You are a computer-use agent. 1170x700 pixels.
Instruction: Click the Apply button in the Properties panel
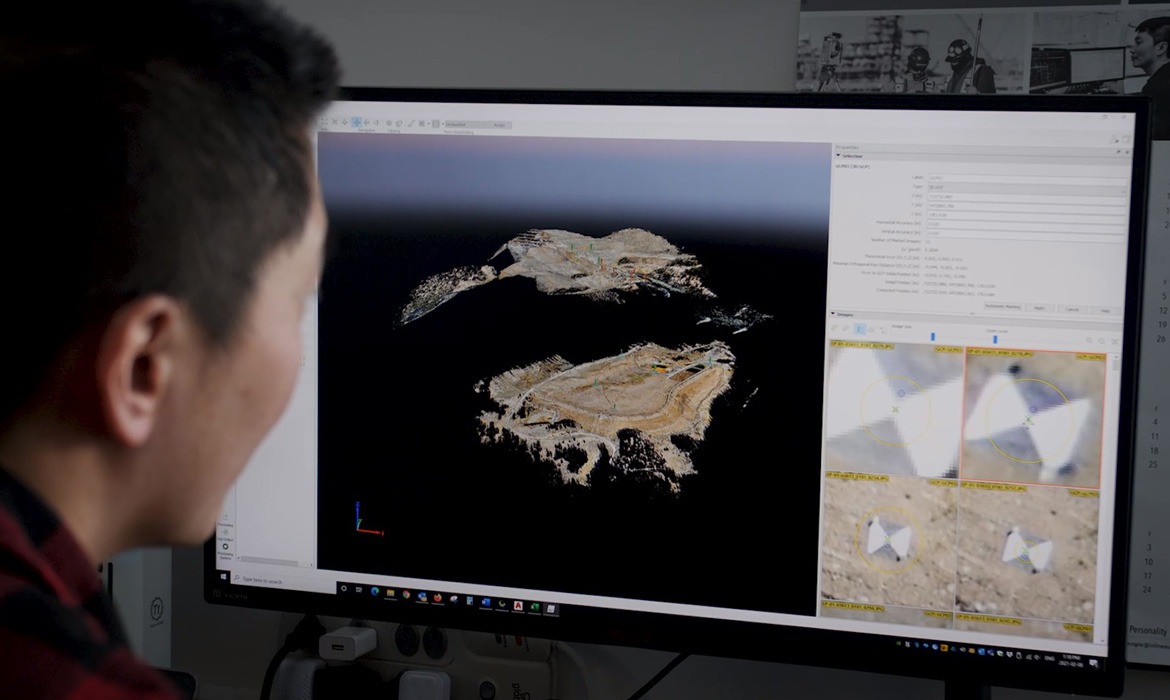coord(1041,307)
